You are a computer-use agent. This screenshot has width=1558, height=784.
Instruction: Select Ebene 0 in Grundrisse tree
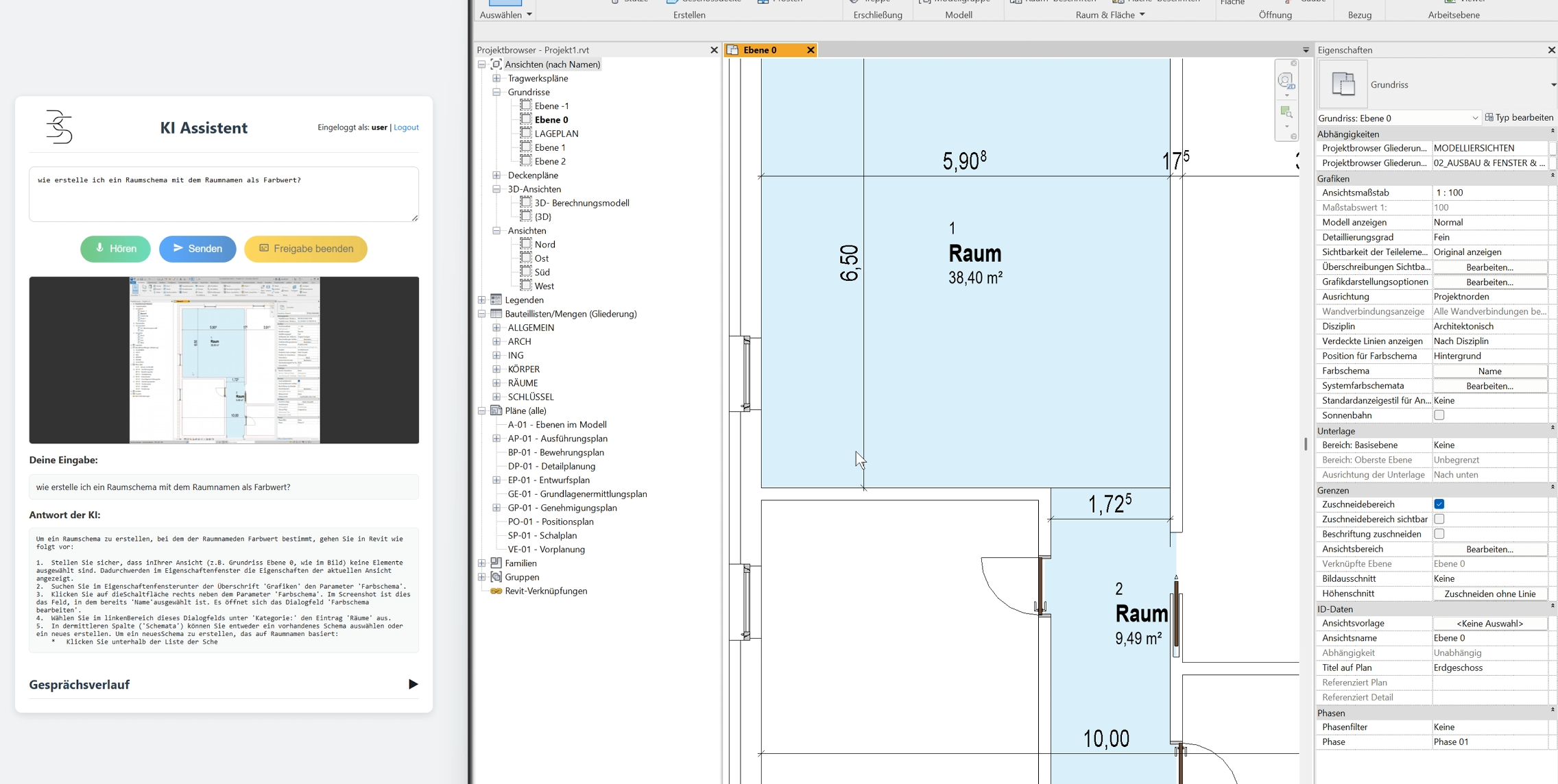[x=551, y=120]
